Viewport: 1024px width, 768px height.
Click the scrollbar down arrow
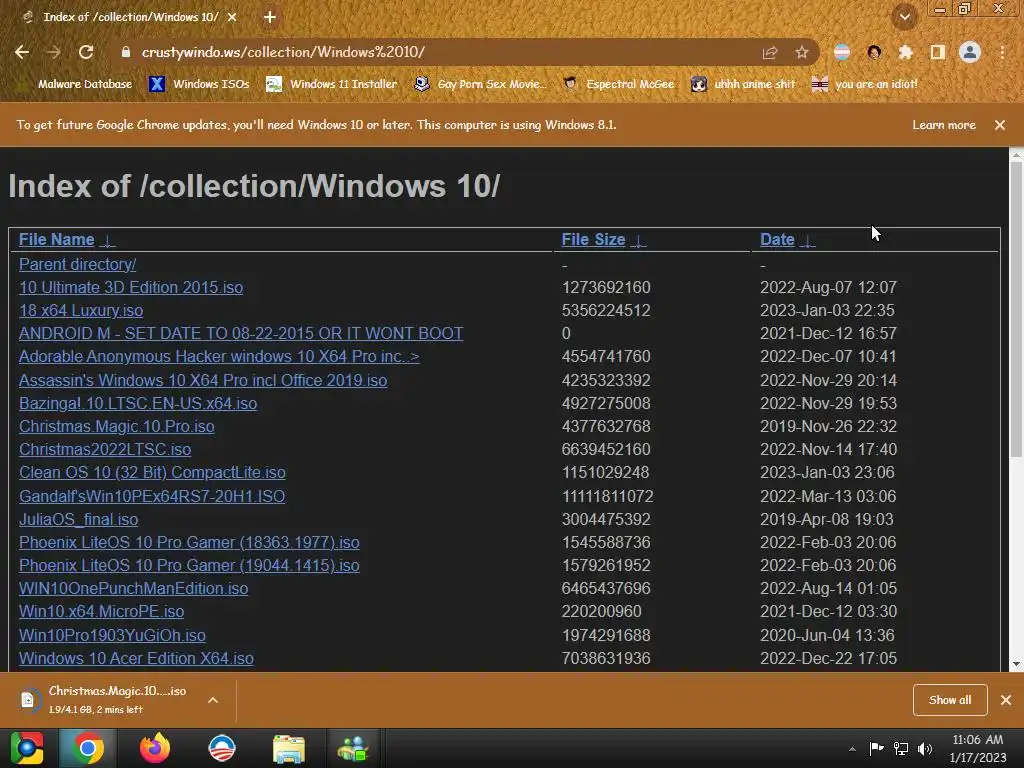(x=1016, y=665)
